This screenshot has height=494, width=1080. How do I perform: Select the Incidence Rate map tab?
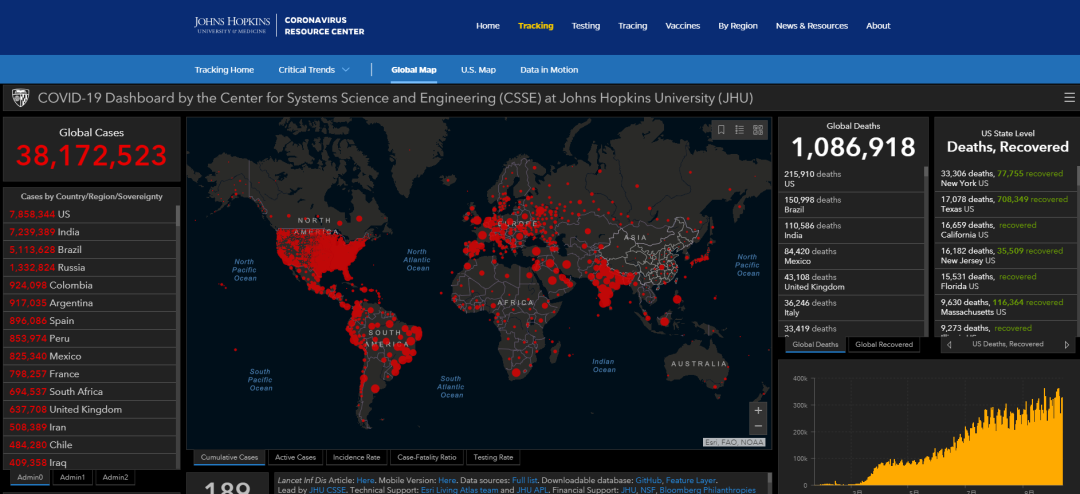tap(356, 457)
